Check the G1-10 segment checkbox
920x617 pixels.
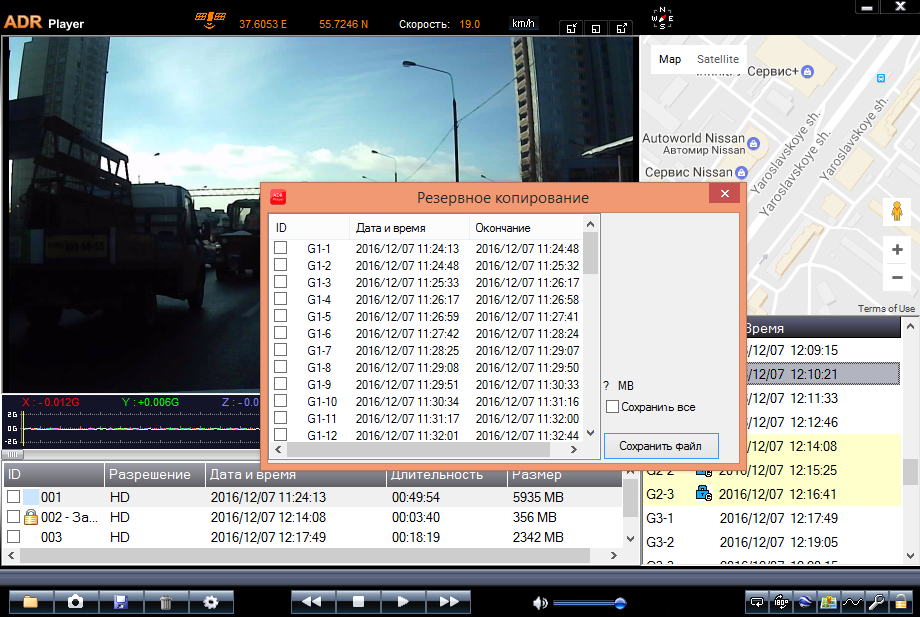click(x=280, y=401)
